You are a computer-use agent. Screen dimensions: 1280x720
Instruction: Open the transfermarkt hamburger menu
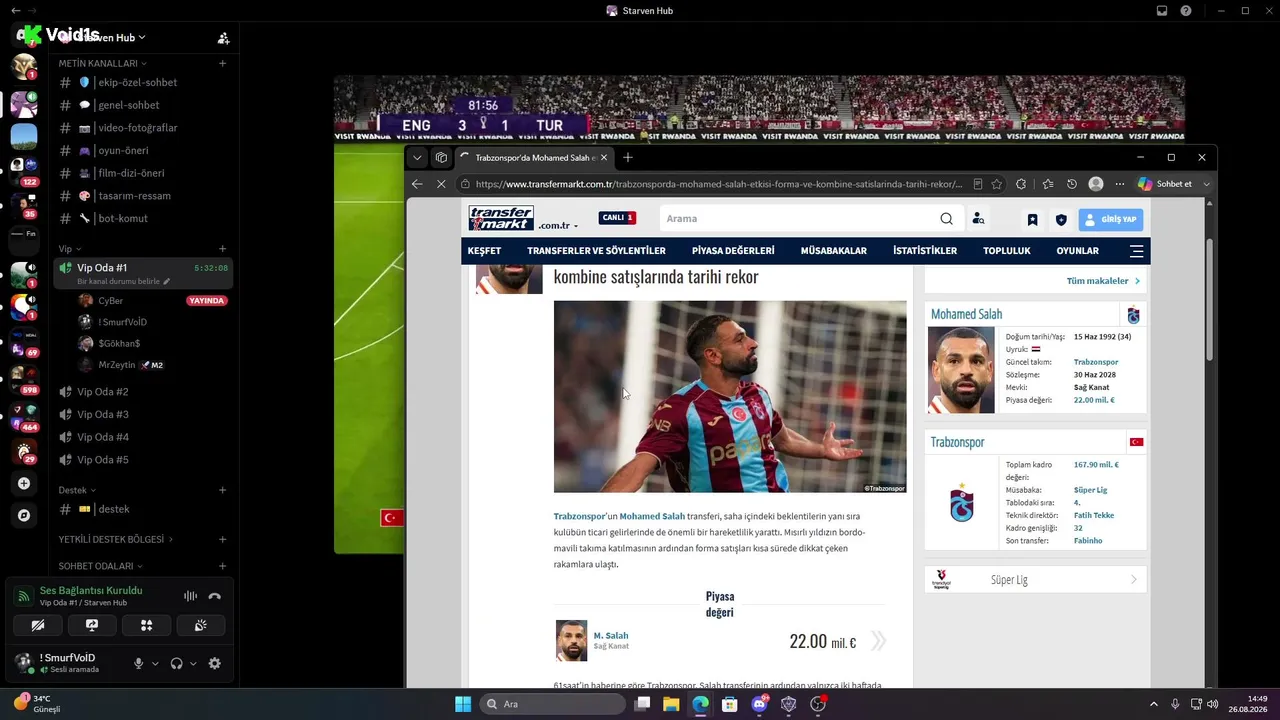tap(1136, 251)
